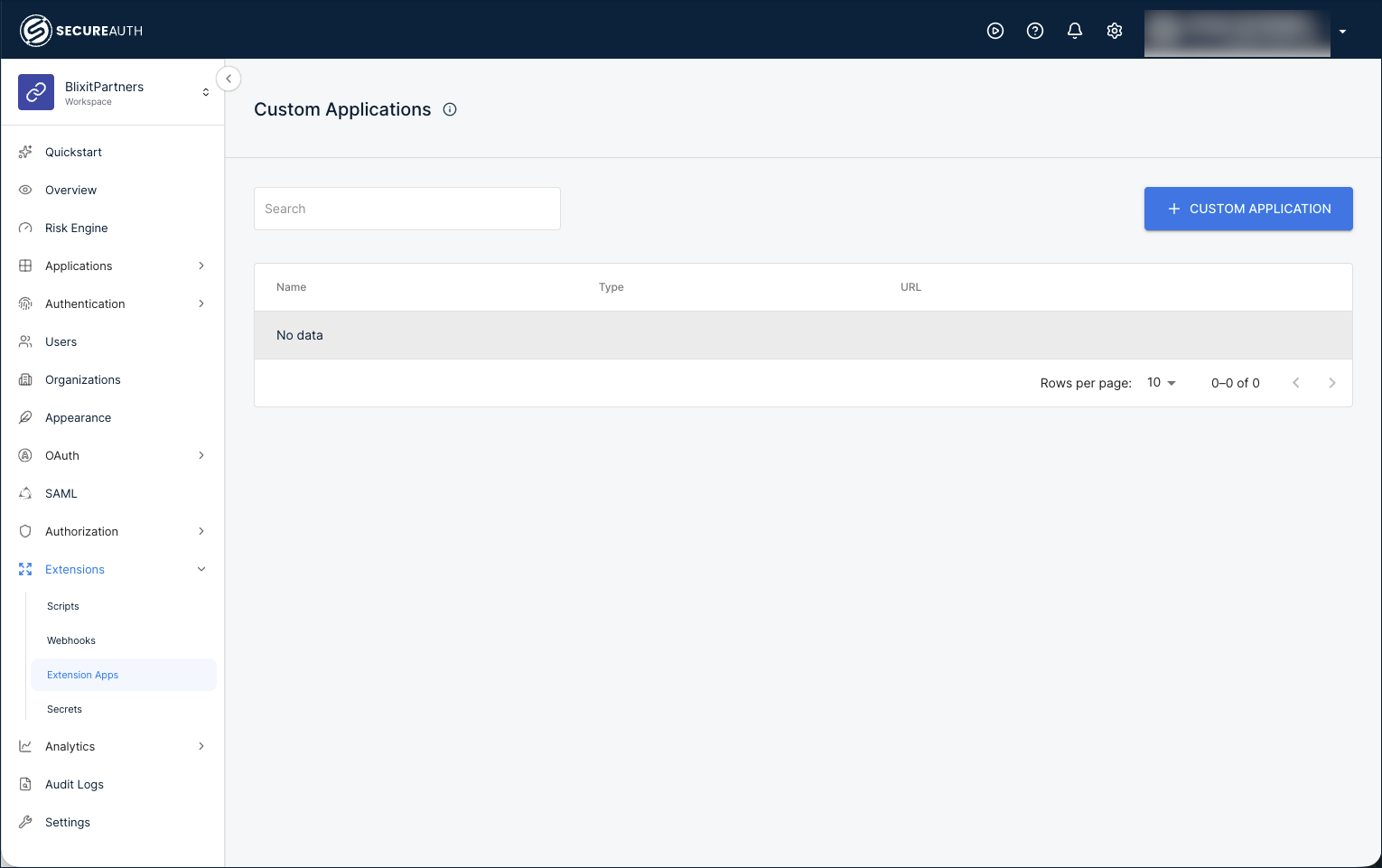Click the Name column header

(x=291, y=287)
